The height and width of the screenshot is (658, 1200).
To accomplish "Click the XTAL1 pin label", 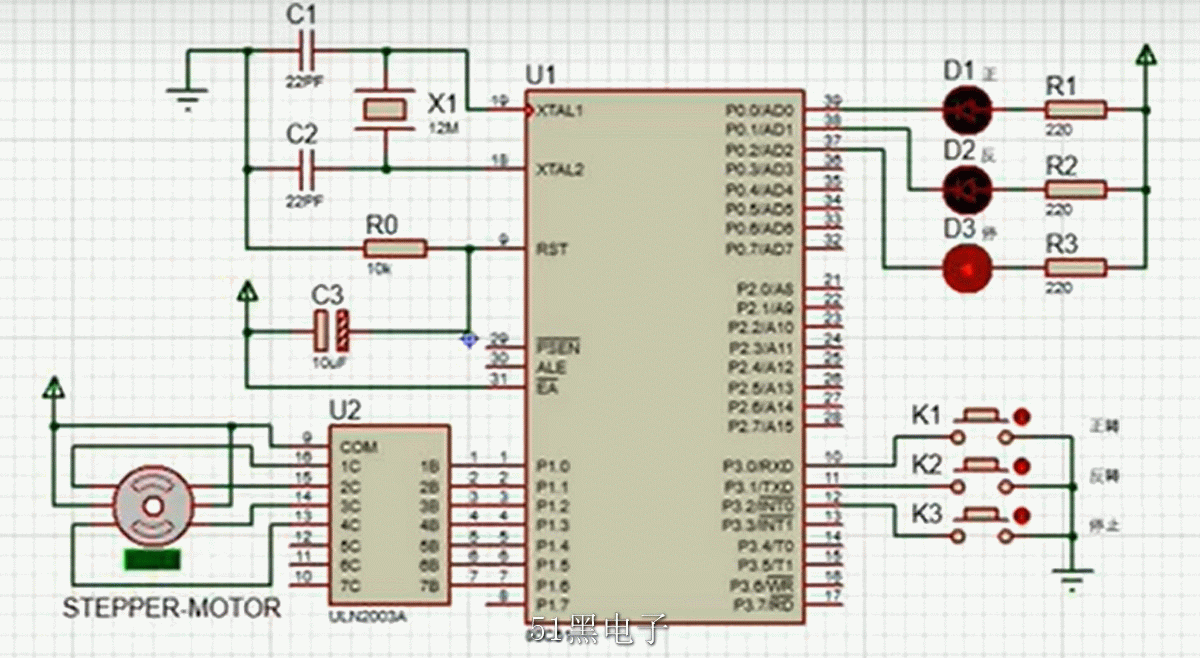I will 561,110.
